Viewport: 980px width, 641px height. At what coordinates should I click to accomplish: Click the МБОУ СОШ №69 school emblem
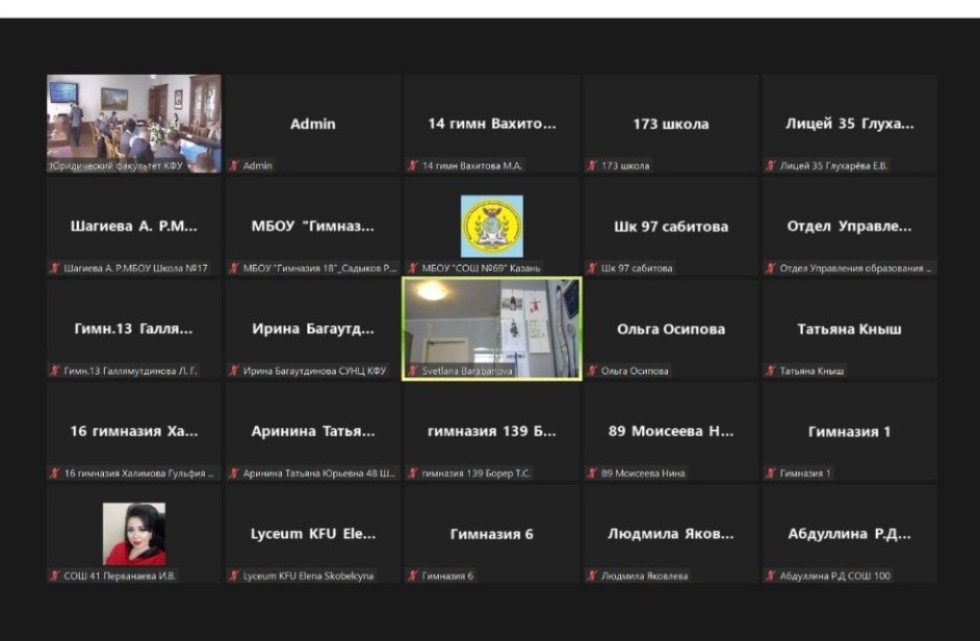click(491, 225)
